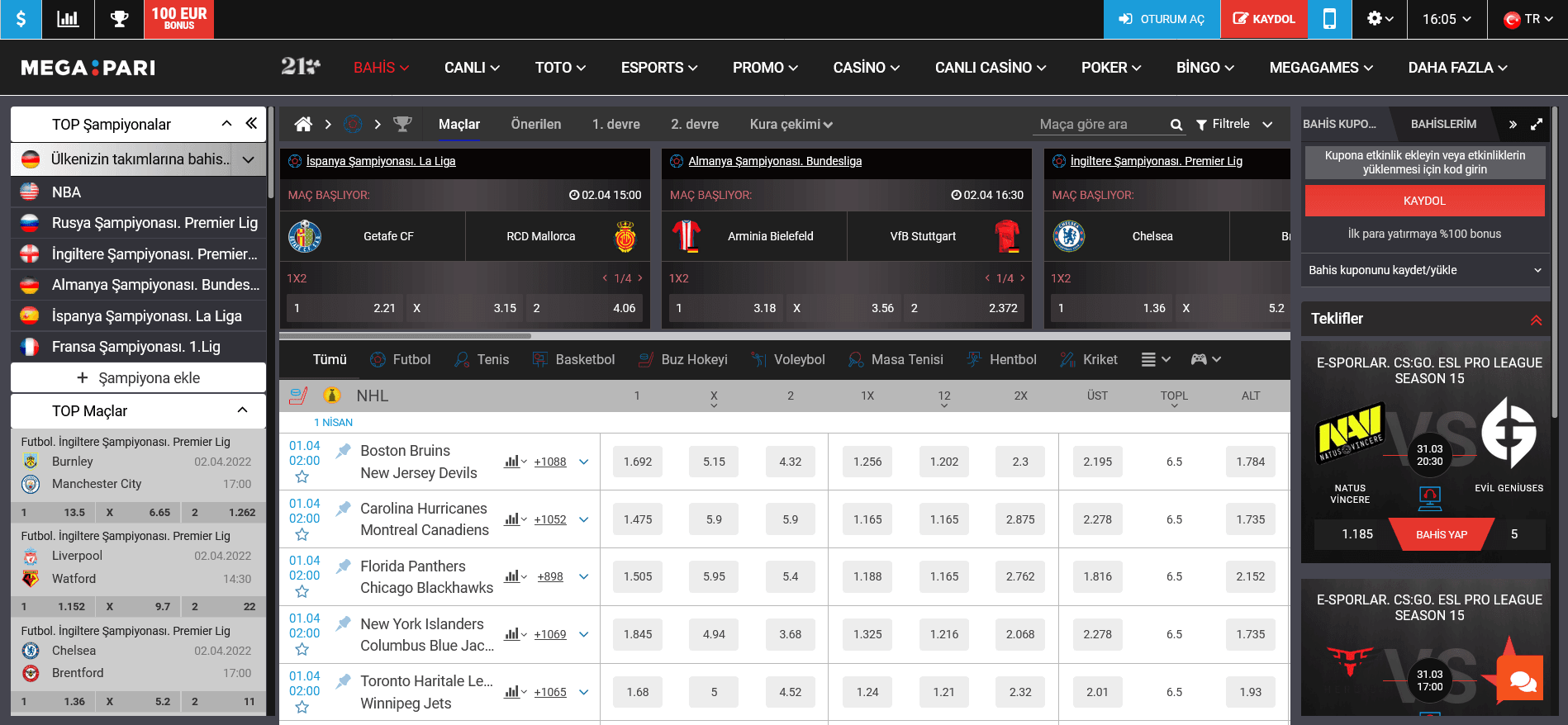Click Şampiyona ekle button
Image resolution: width=1568 pixels, height=725 pixels.
pyautogui.click(x=138, y=377)
